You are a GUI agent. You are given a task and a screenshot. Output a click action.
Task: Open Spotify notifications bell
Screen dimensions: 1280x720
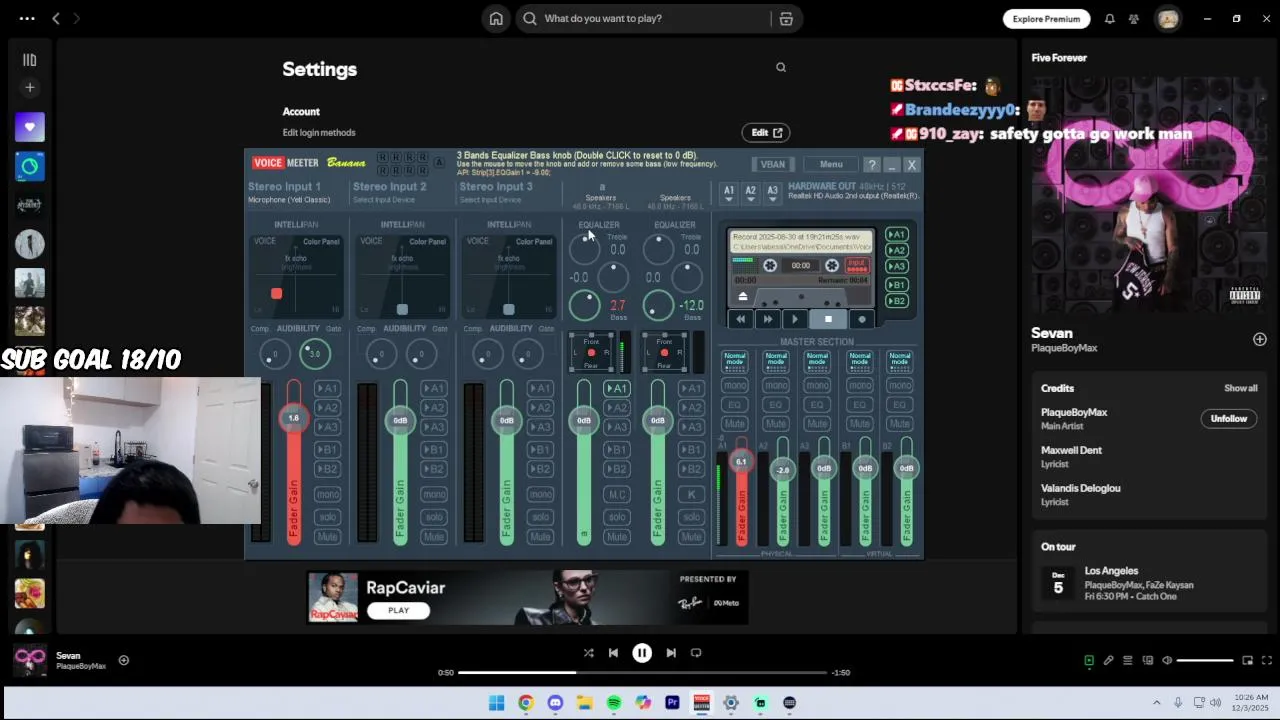tap(1109, 18)
